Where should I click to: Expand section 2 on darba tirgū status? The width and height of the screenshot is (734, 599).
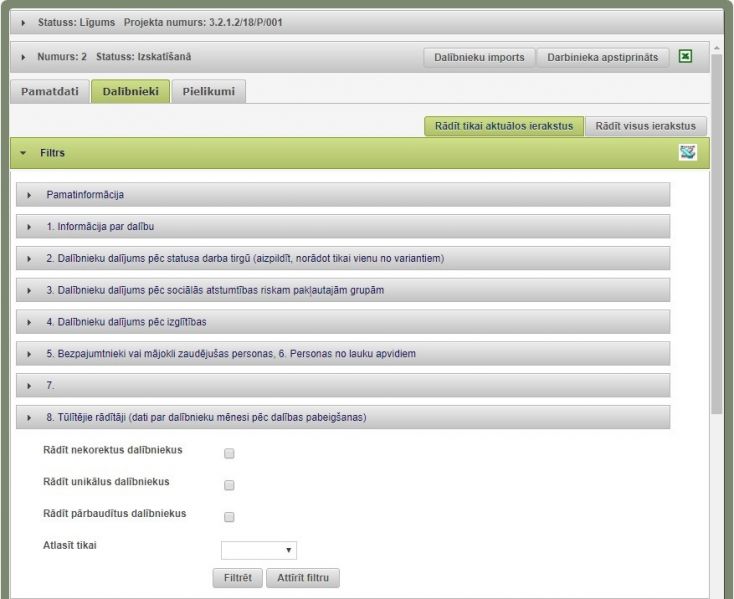pos(343,258)
